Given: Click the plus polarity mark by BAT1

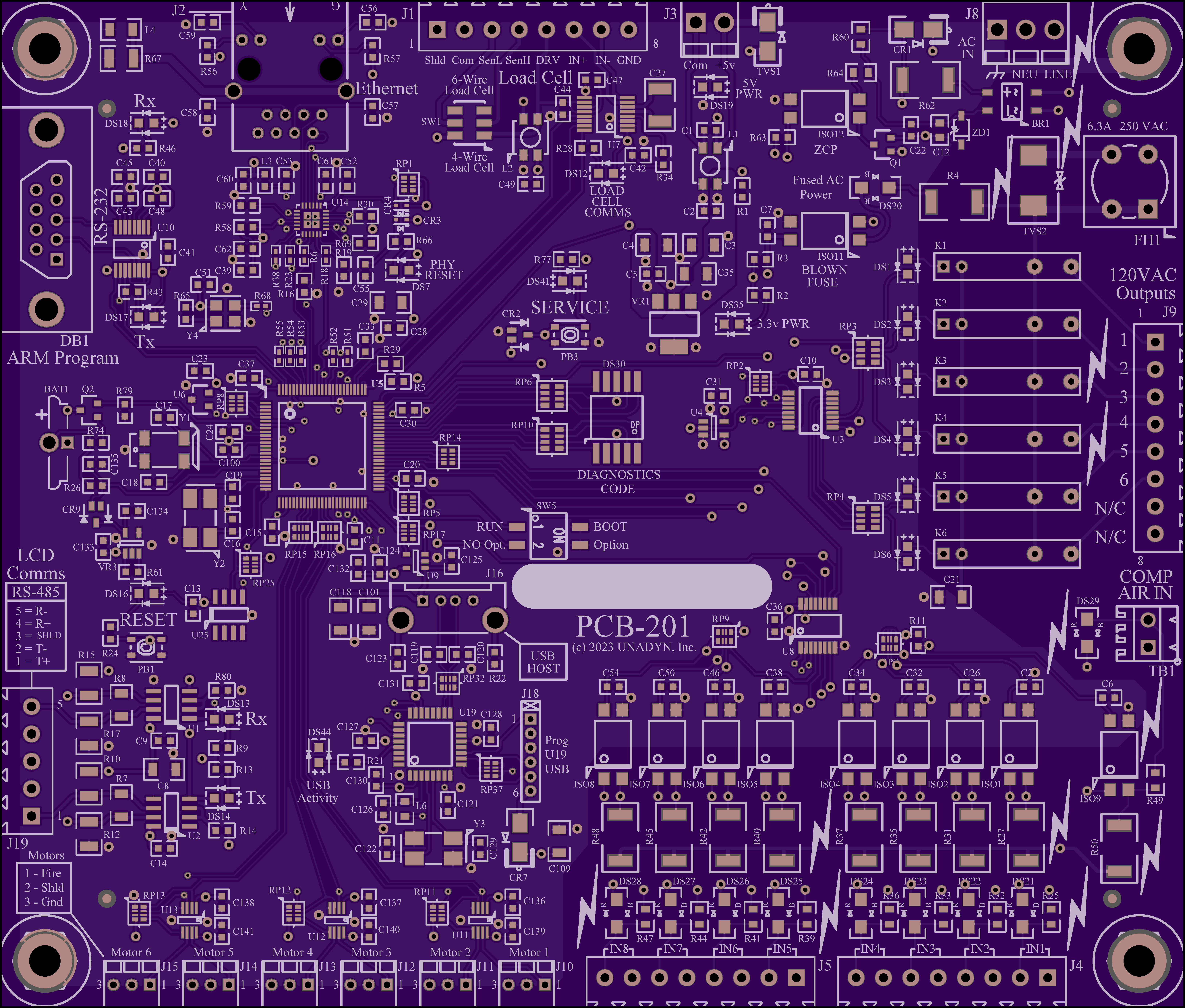Looking at the screenshot, I should 41,414.
